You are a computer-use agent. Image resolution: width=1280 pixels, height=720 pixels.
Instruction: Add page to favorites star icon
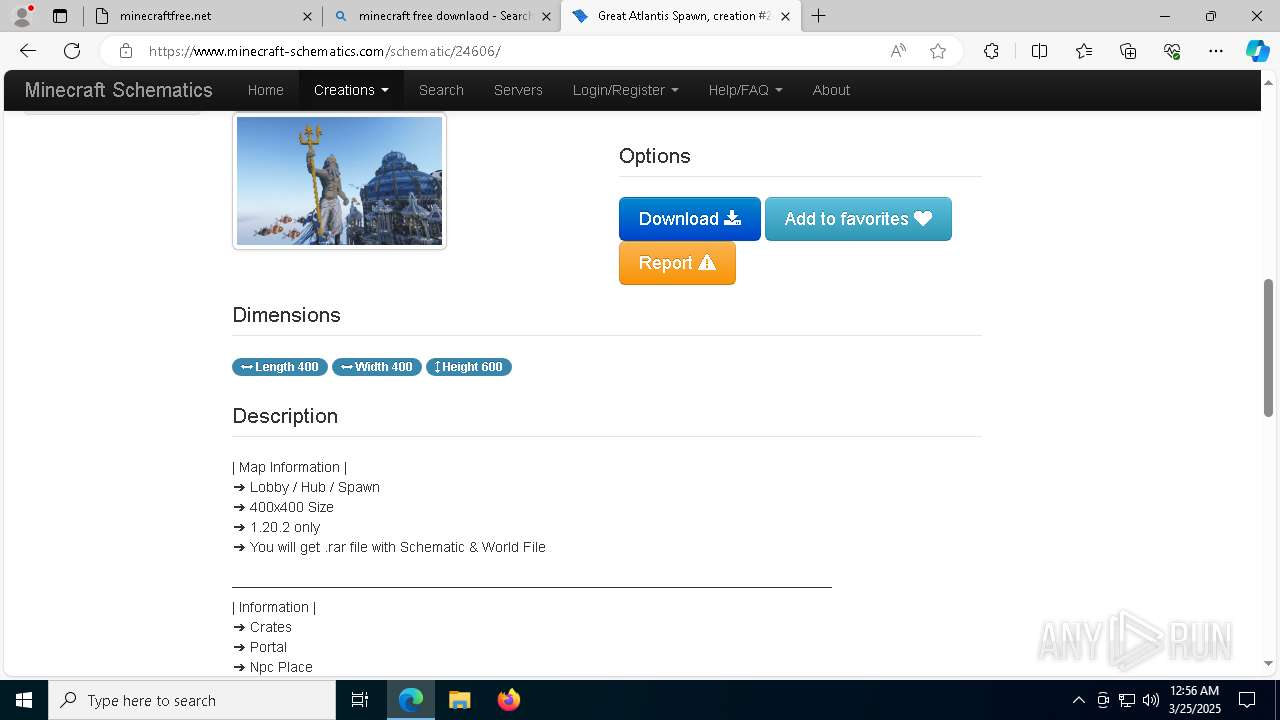[938, 51]
